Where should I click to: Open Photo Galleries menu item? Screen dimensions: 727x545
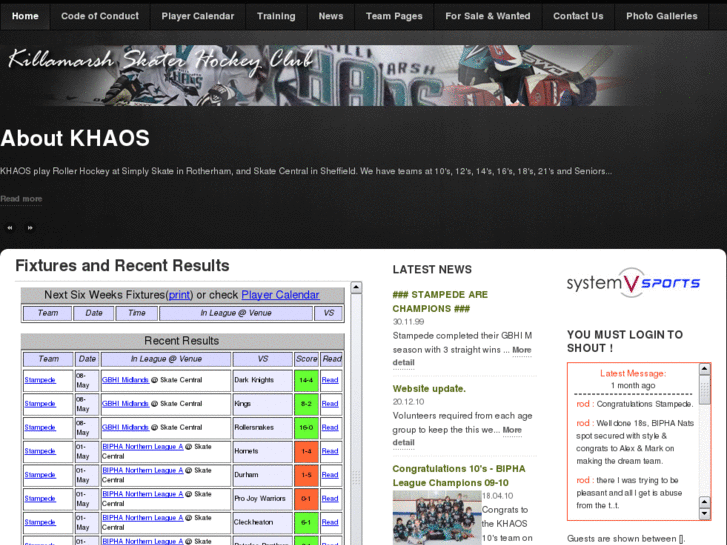[x=662, y=16]
